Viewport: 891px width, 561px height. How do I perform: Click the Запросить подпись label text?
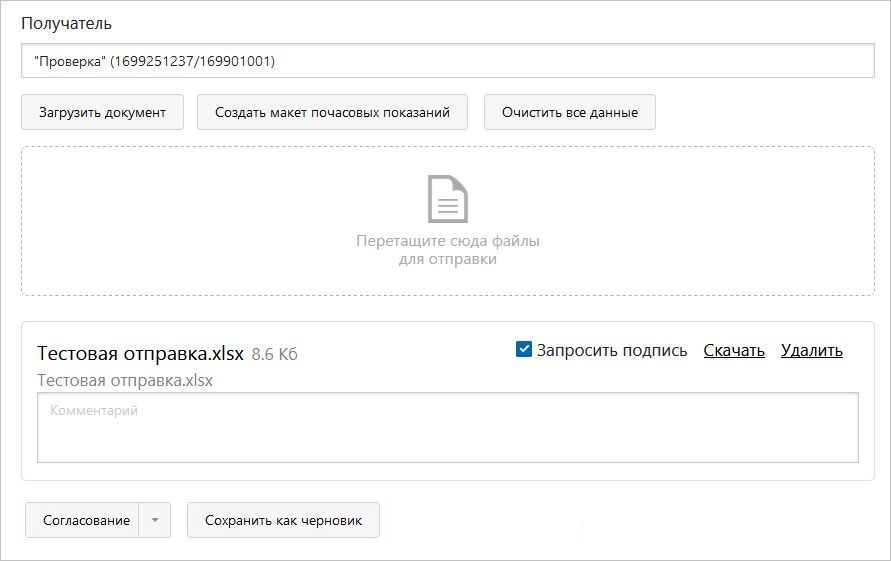click(612, 350)
